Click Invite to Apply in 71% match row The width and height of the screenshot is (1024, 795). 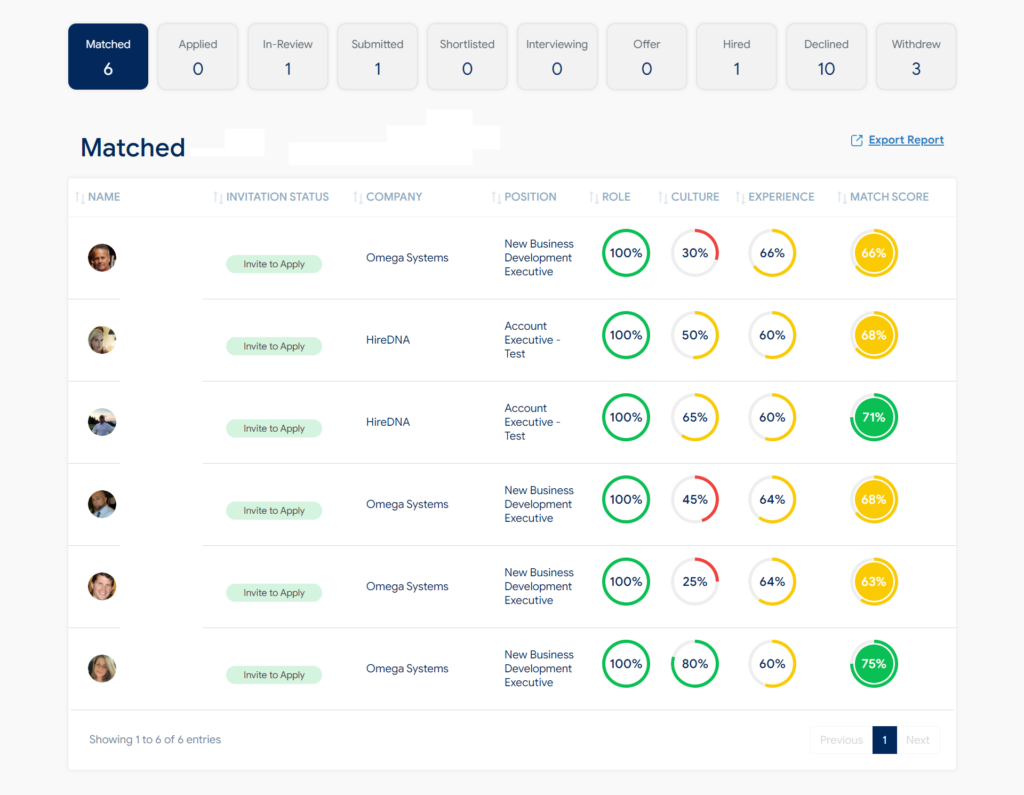(x=274, y=429)
